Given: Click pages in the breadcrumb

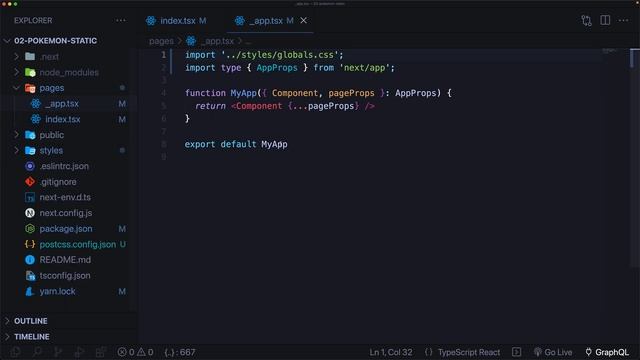Looking at the screenshot, I should click(161, 41).
